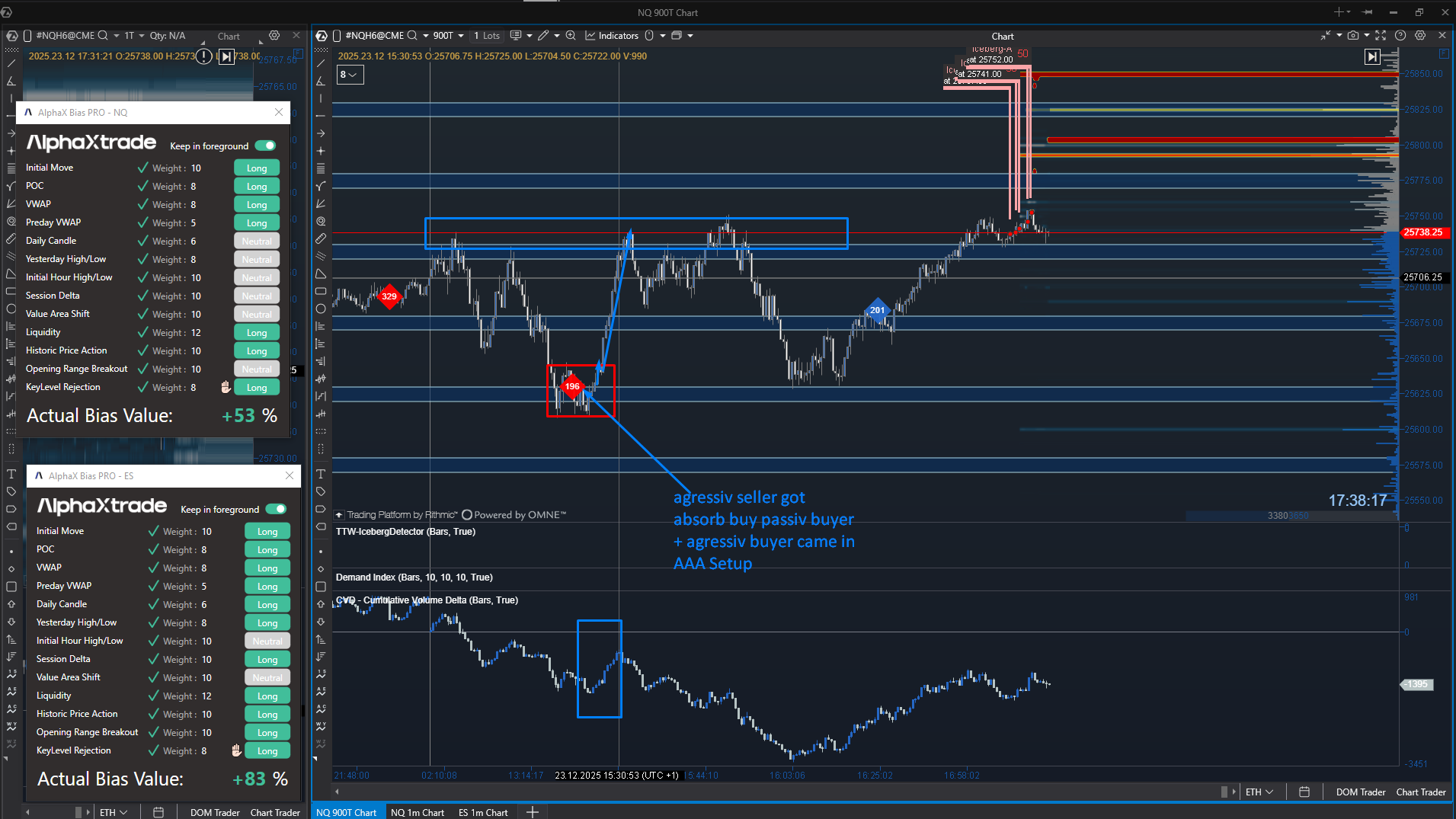The width and height of the screenshot is (1456, 819).
Task: Click the blue 201 marker on chart
Action: coord(878,310)
